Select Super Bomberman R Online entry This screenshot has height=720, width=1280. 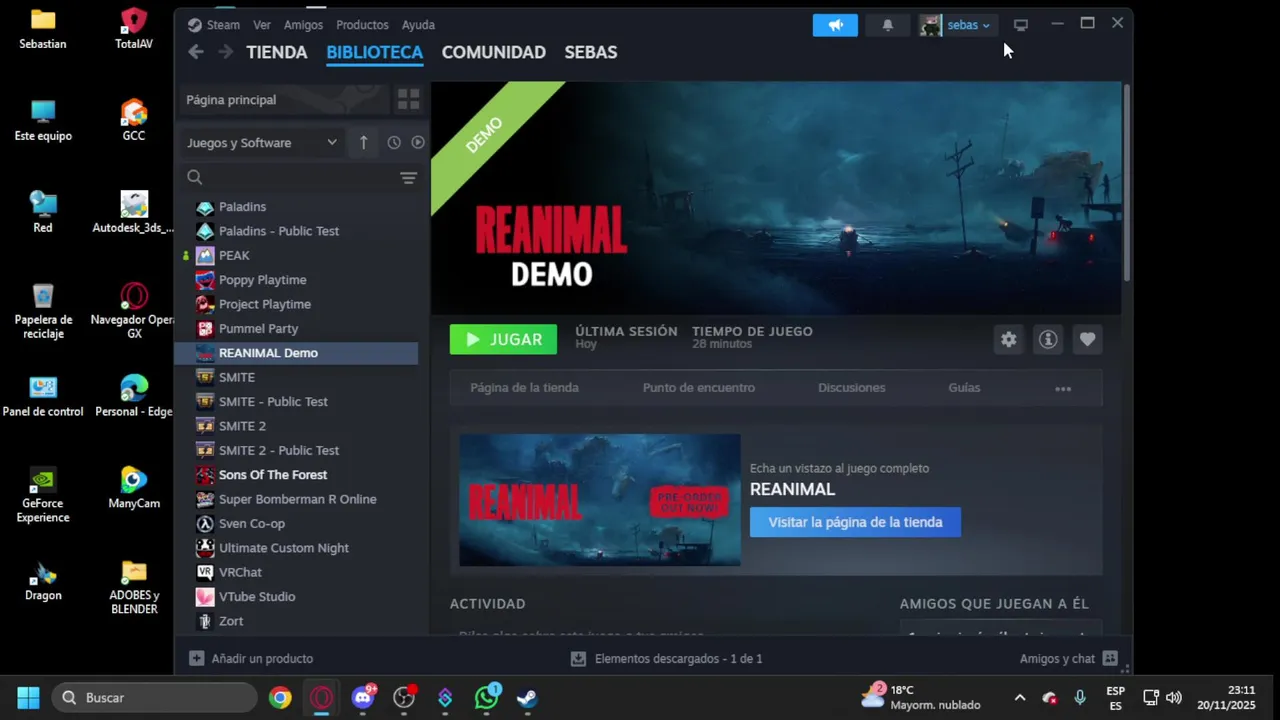tap(296, 500)
